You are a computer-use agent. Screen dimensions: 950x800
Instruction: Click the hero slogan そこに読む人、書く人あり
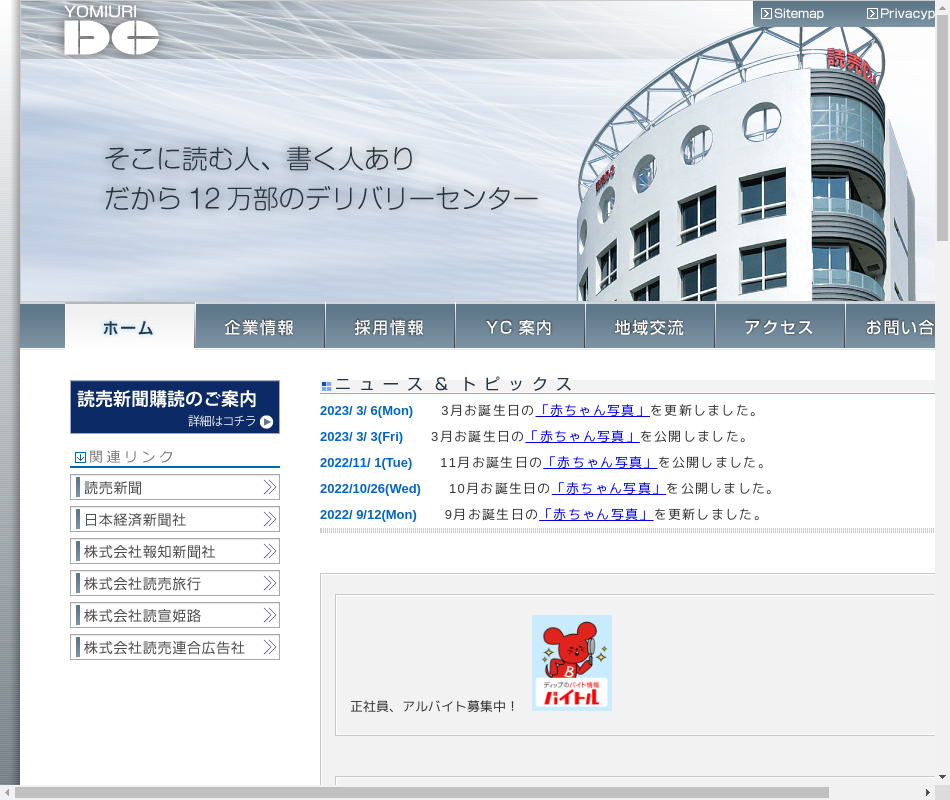(x=259, y=158)
